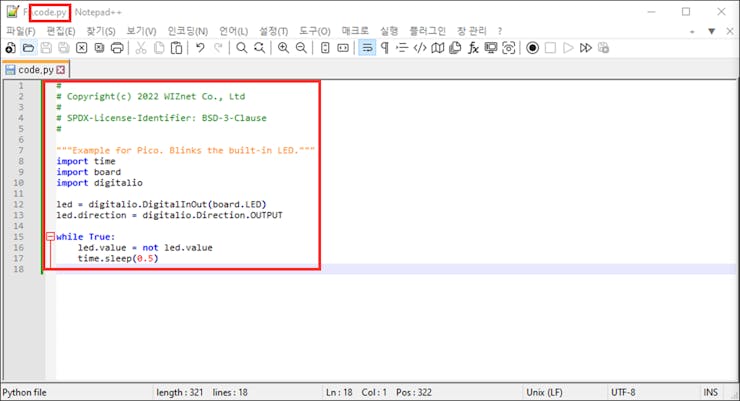The width and height of the screenshot is (740, 401).
Task: Toggle synchronized vertical scrolling
Action: (325, 48)
